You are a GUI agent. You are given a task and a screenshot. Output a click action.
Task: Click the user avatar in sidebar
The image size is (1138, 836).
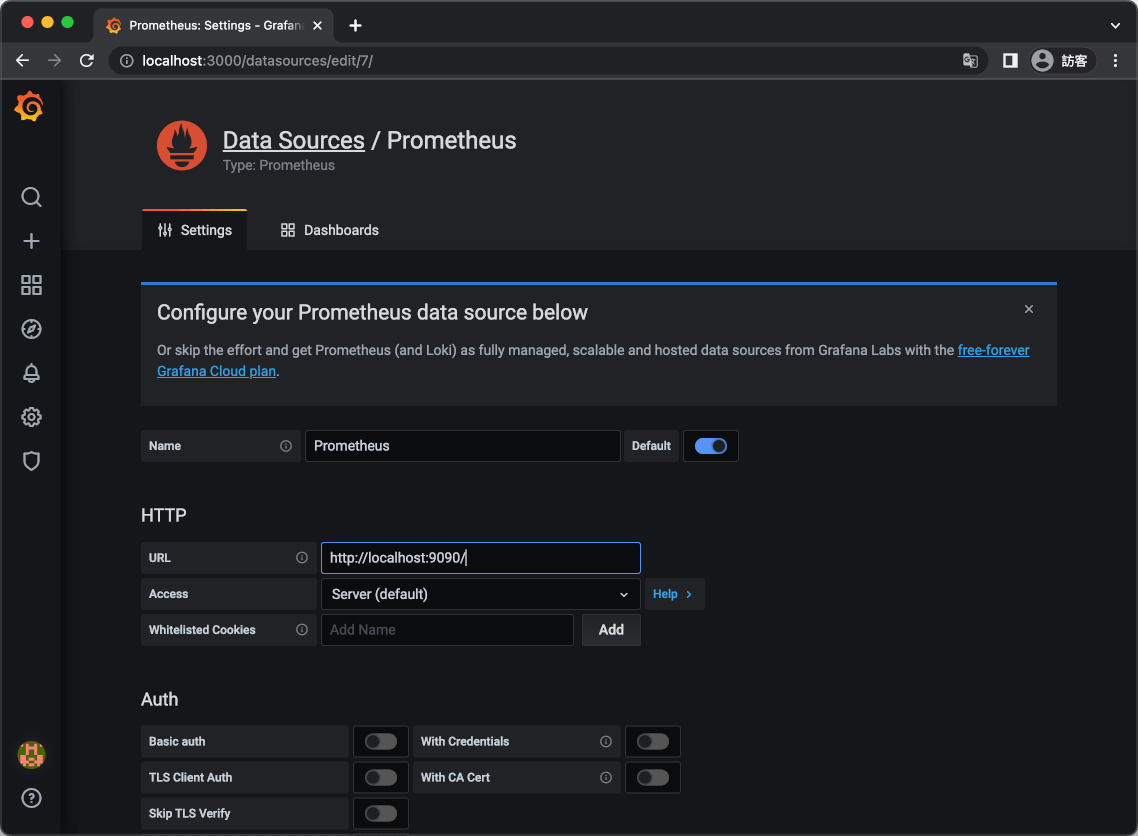(x=31, y=755)
